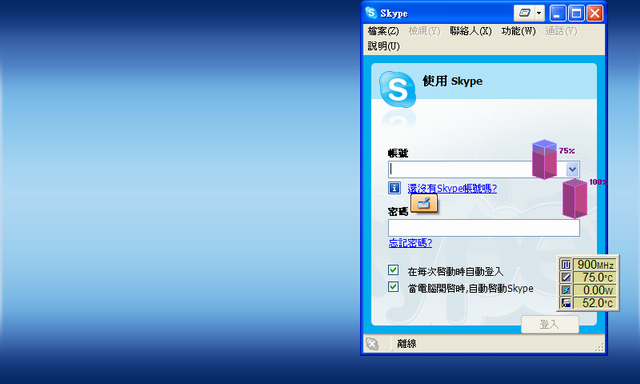Image resolution: width=640 pixels, height=384 pixels.
Task: Click the temperature icon next to 75.0°C
Action: 565,277
